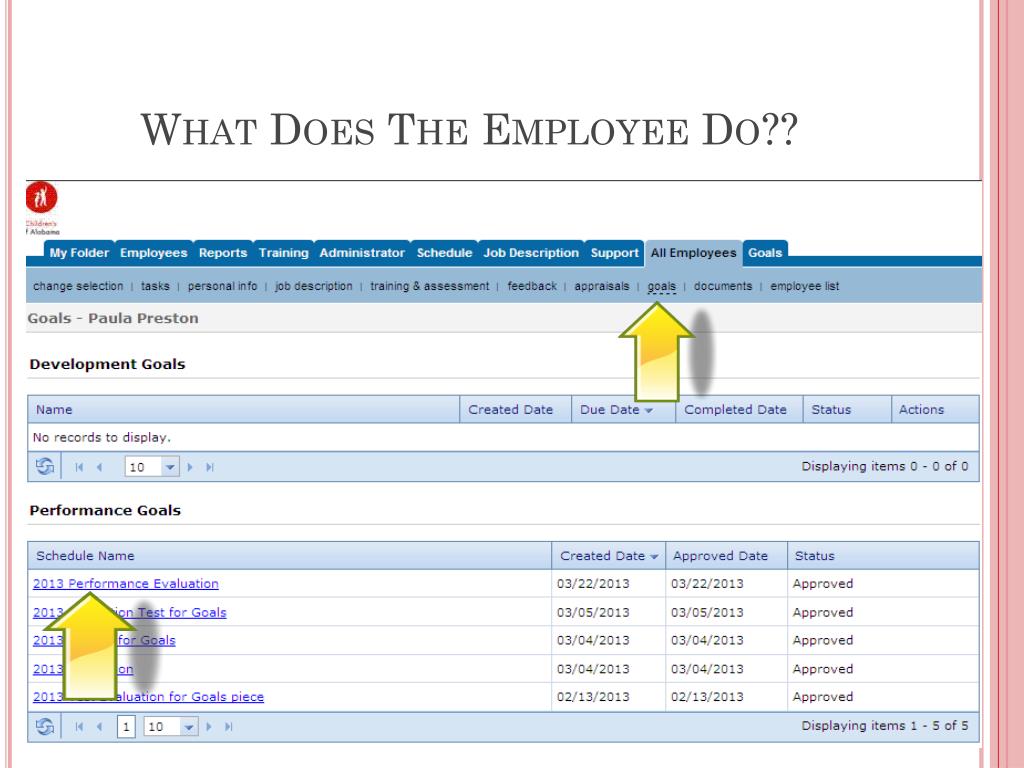1024x768 pixels.
Task: Sort Development Goals by Created Date header
Action: click(x=516, y=409)
